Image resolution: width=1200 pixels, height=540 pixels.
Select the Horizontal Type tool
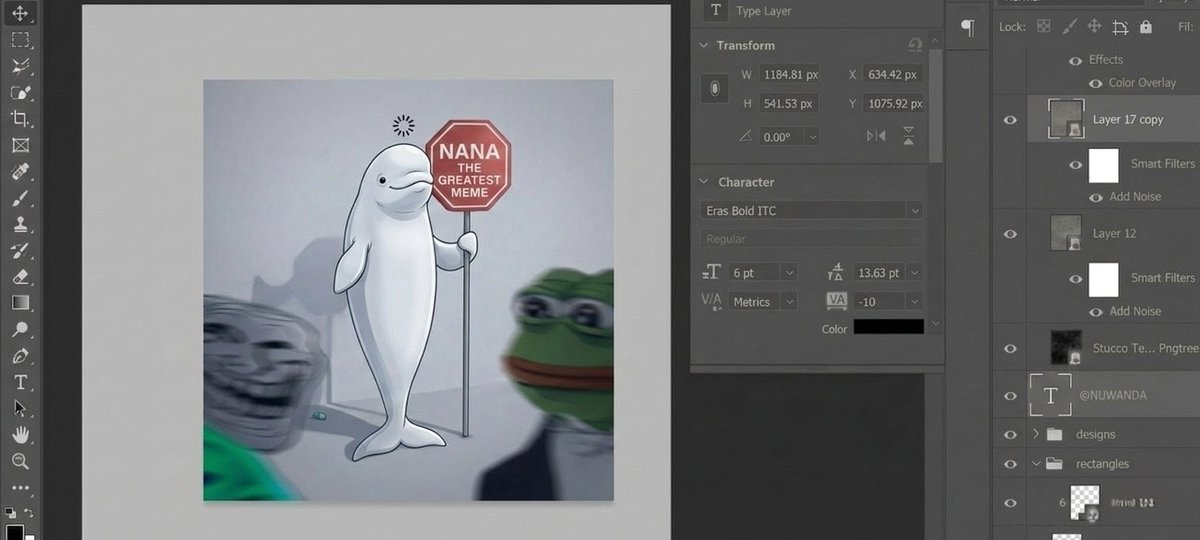pos(20,381)
